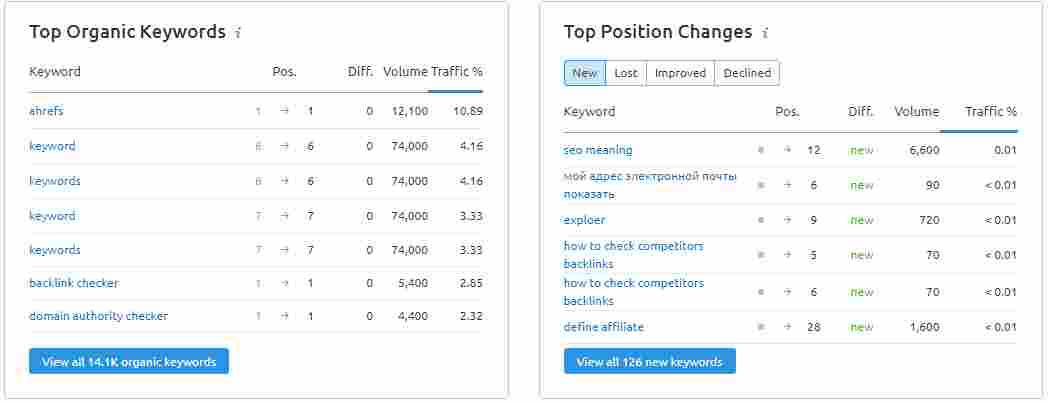
Task: Click domain authority checker keyword
Action: pos(98,316)
